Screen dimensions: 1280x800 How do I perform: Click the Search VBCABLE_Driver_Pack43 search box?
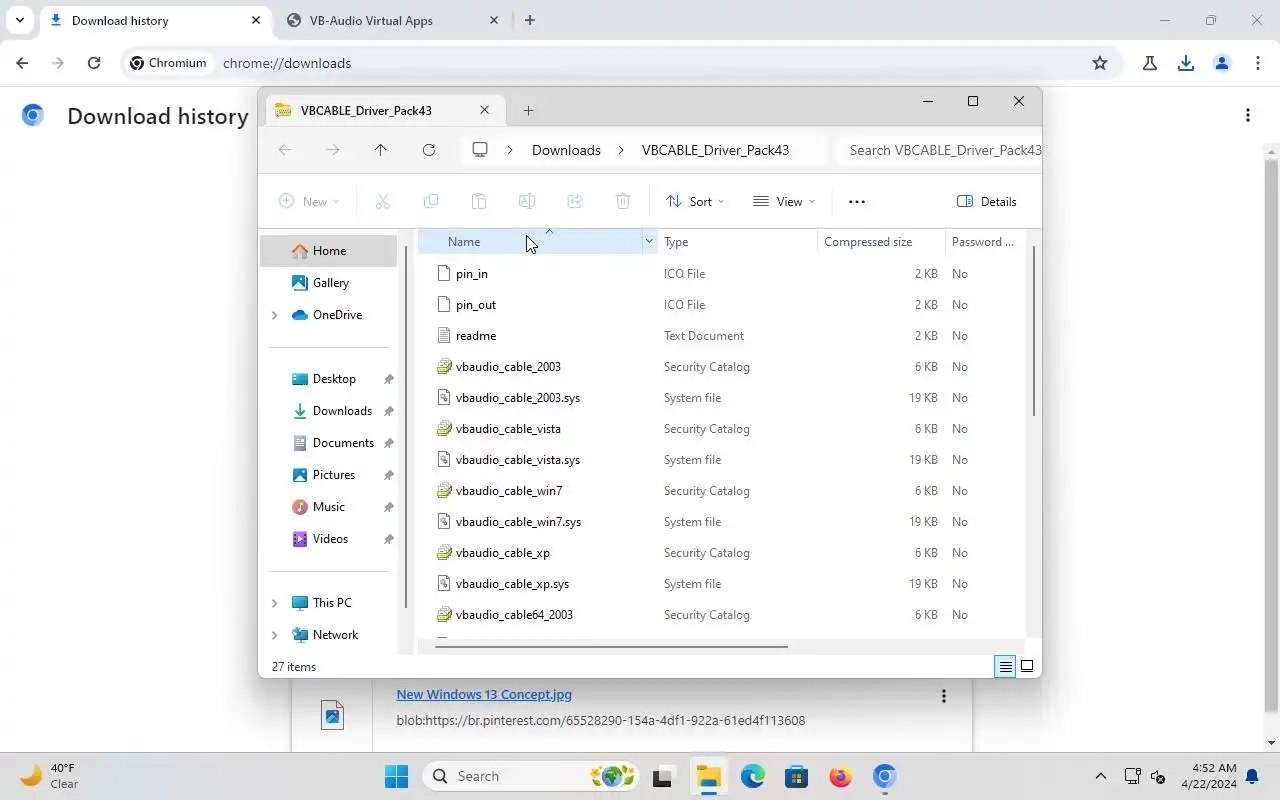[x=938, y=150]
